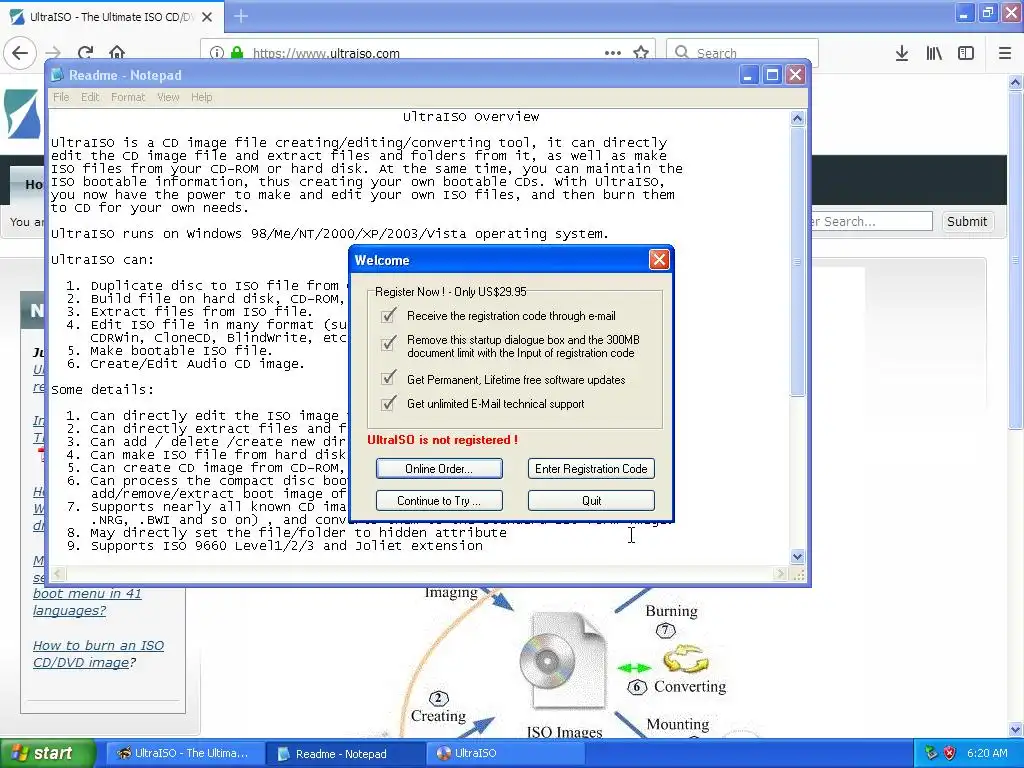Click the Online Order... button
Screen dimensions: 1024x768
pos(439,468)
